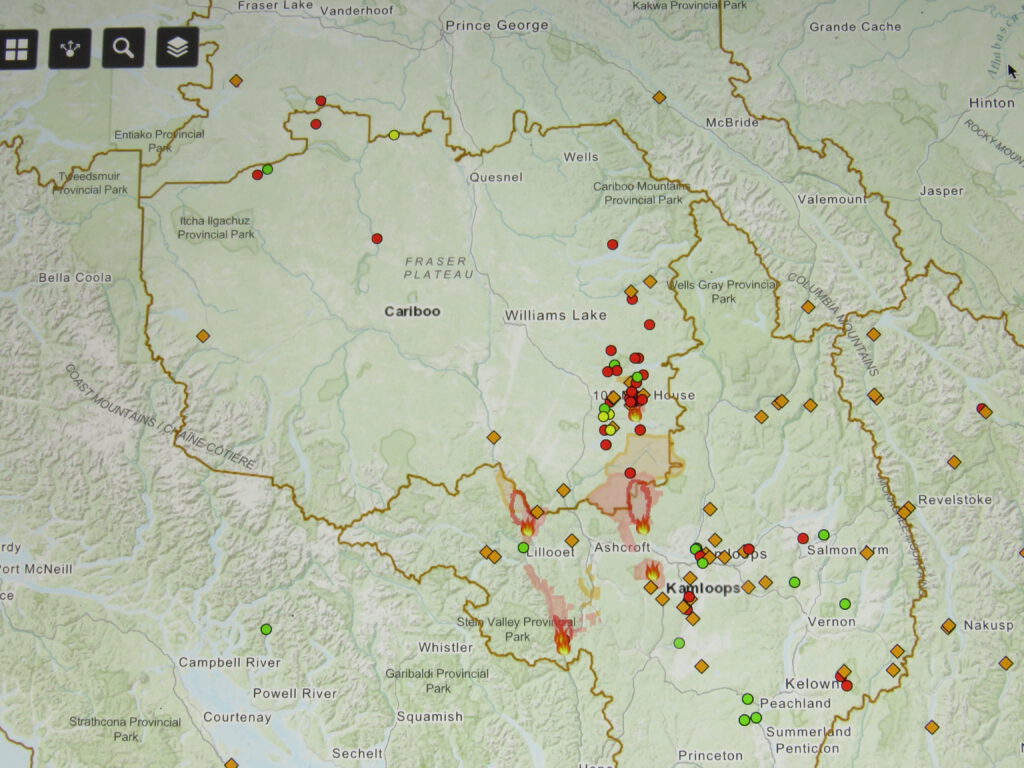
Task: Click the Hinton map label
Action: (991, 103)
